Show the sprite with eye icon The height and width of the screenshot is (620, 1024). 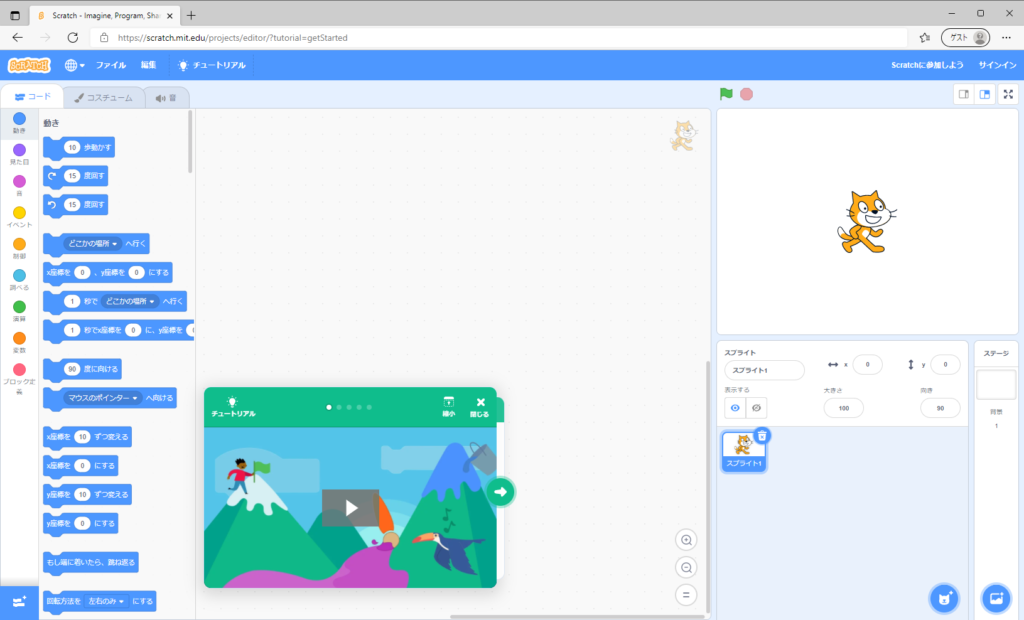tap(735, 408)
